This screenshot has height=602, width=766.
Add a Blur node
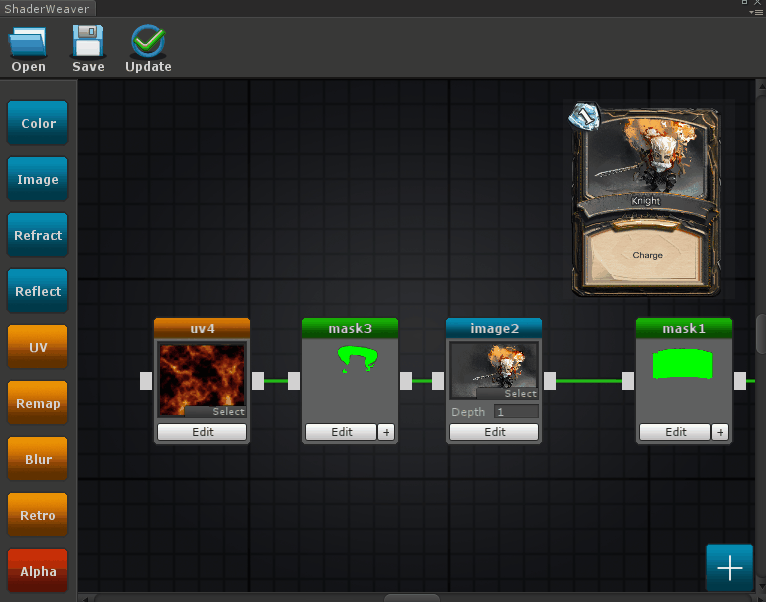pos(38,459)
